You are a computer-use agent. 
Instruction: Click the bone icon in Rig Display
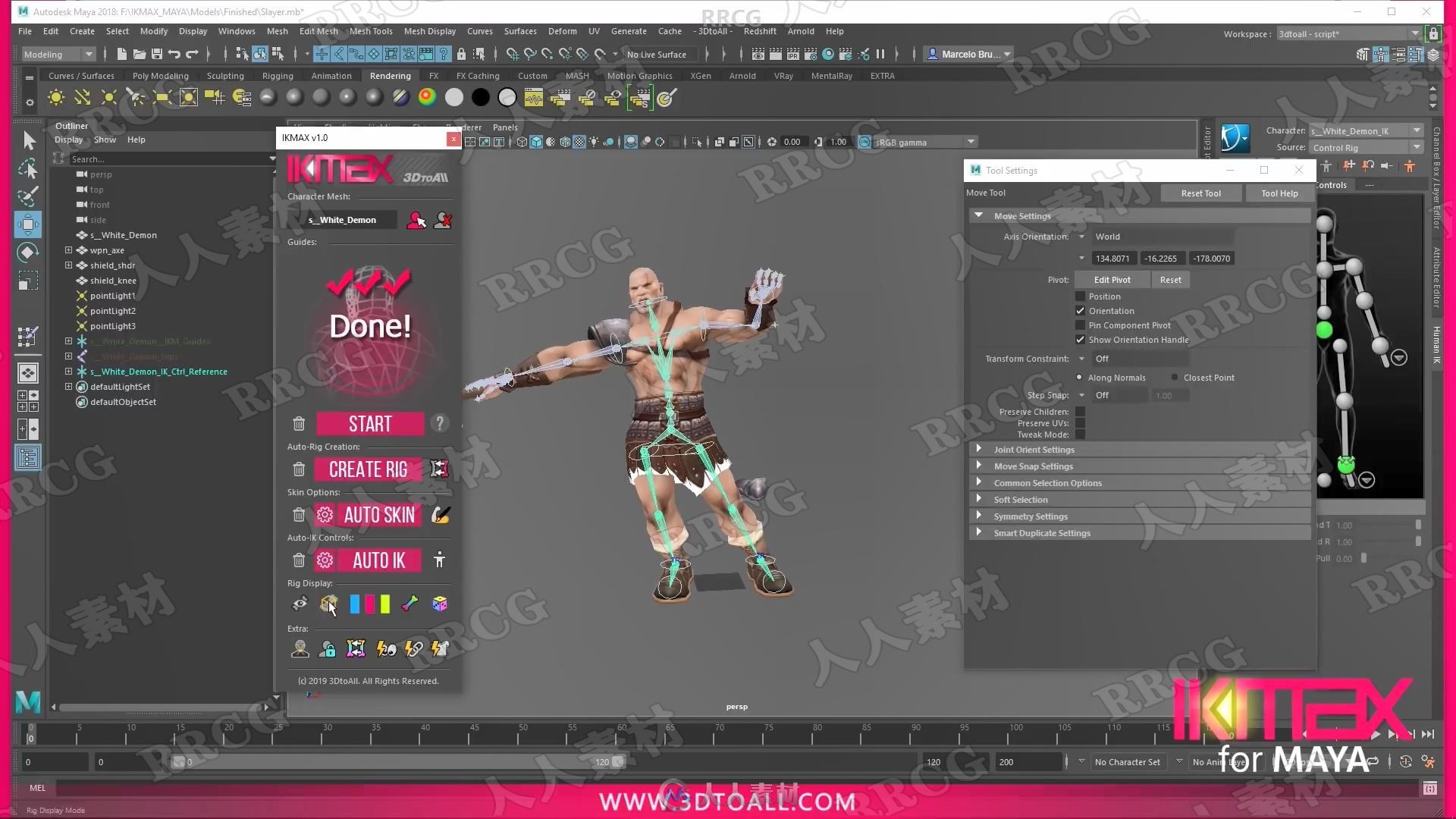(409, 604)
